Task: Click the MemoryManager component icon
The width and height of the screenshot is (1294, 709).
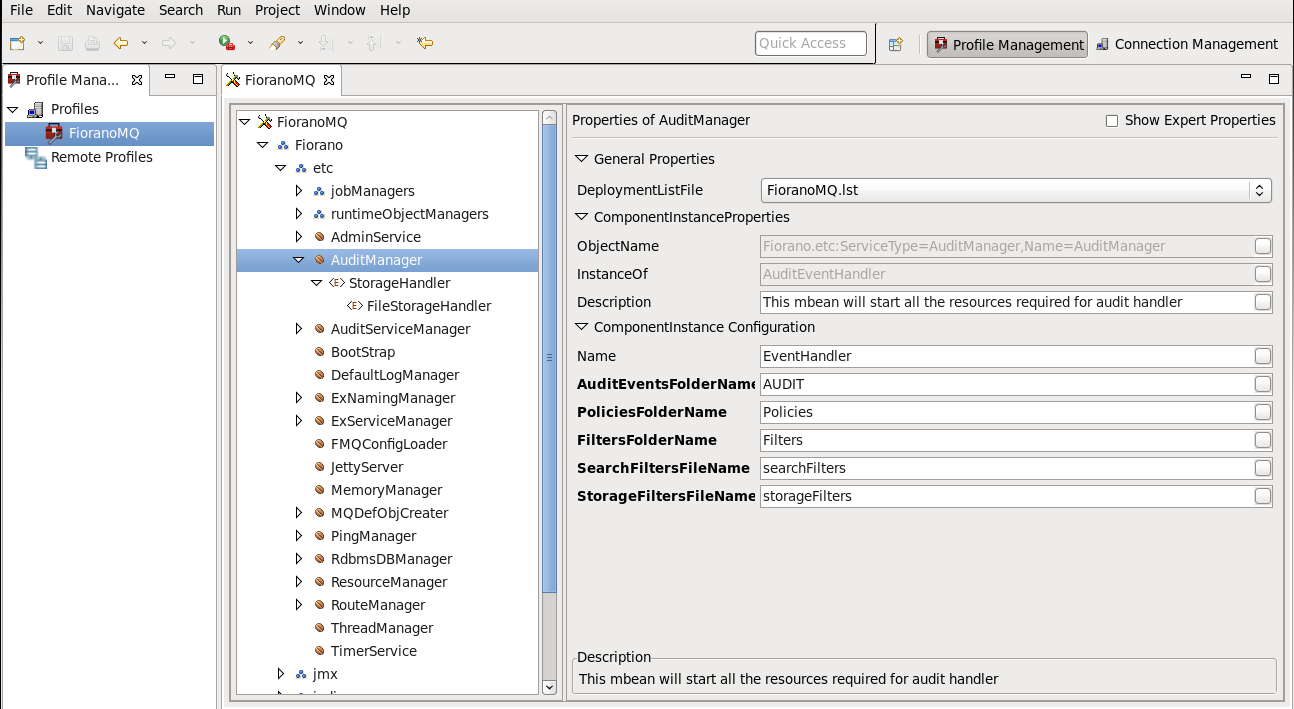Action: 319,490
